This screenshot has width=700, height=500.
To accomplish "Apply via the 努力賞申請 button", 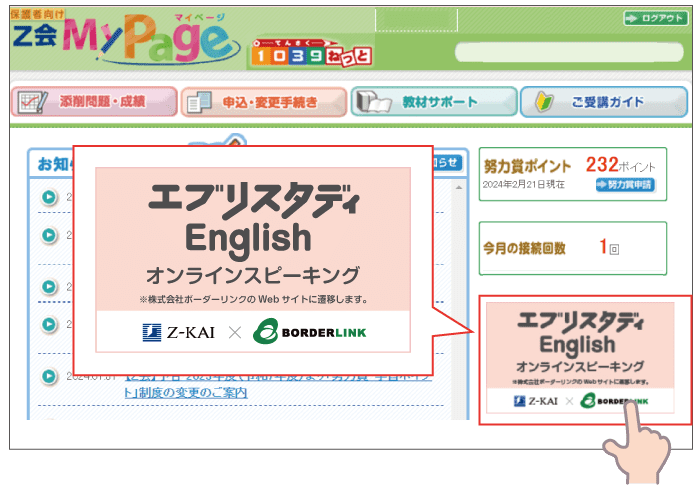I will 625,184.
